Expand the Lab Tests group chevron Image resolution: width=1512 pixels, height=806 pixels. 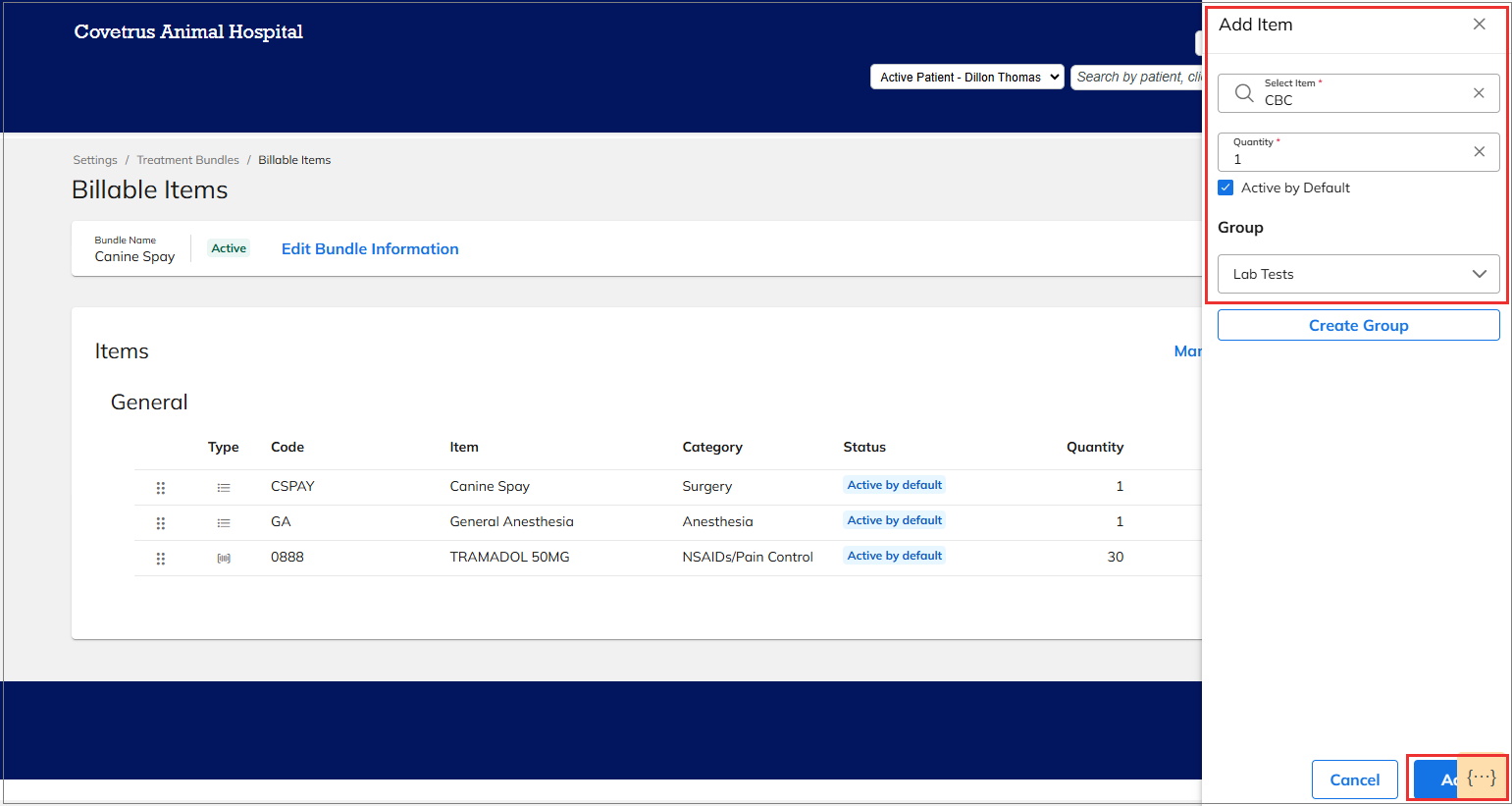1479,274
